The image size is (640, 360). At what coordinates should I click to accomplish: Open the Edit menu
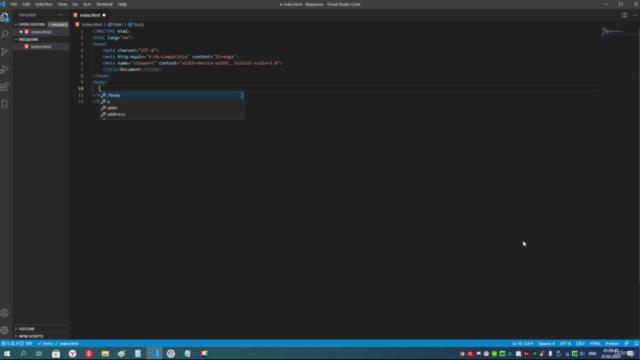tap(26, 4)
